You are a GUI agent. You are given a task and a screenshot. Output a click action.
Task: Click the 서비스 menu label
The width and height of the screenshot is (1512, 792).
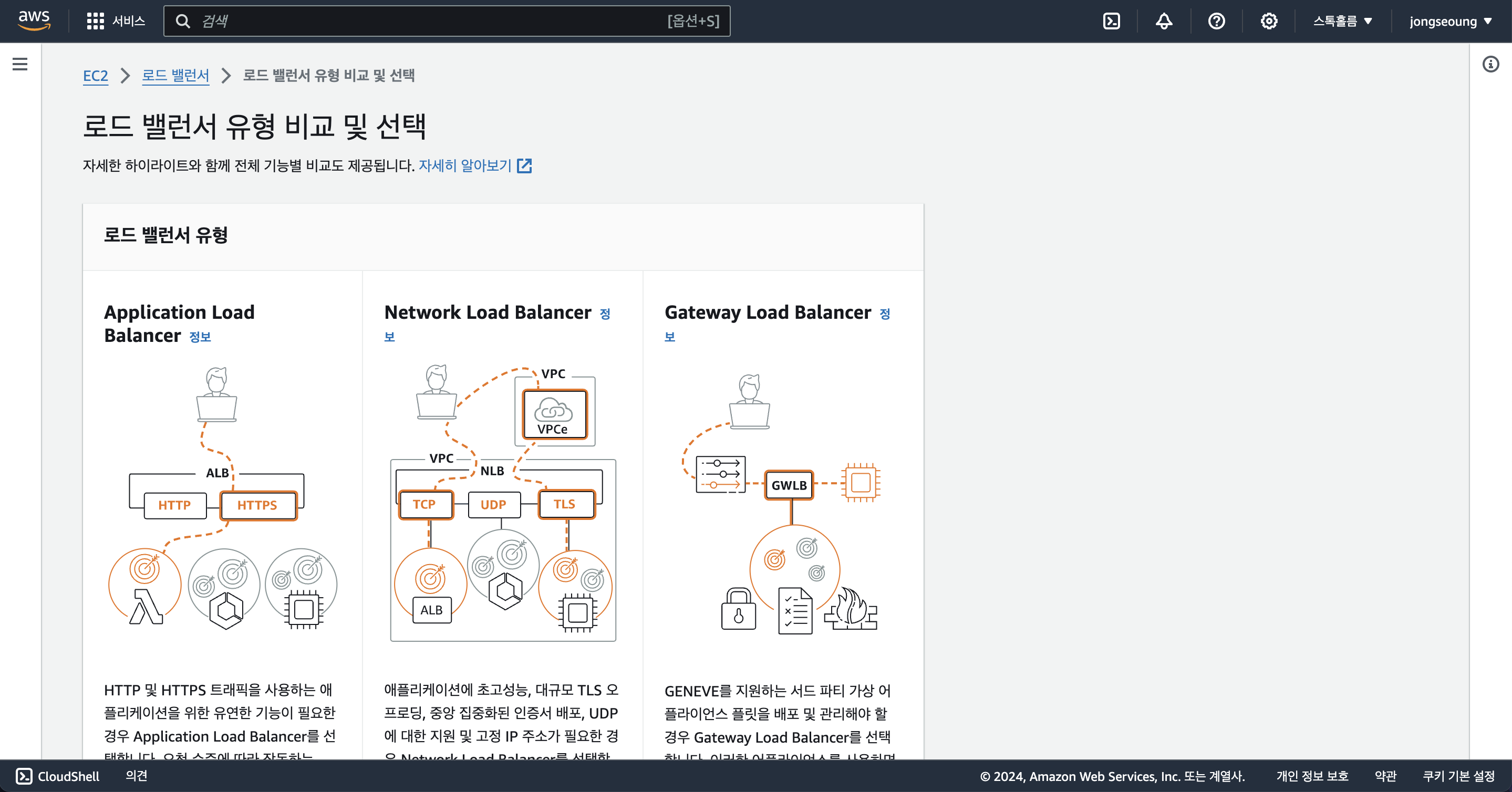pyautogui.click(x=129, y=21)
